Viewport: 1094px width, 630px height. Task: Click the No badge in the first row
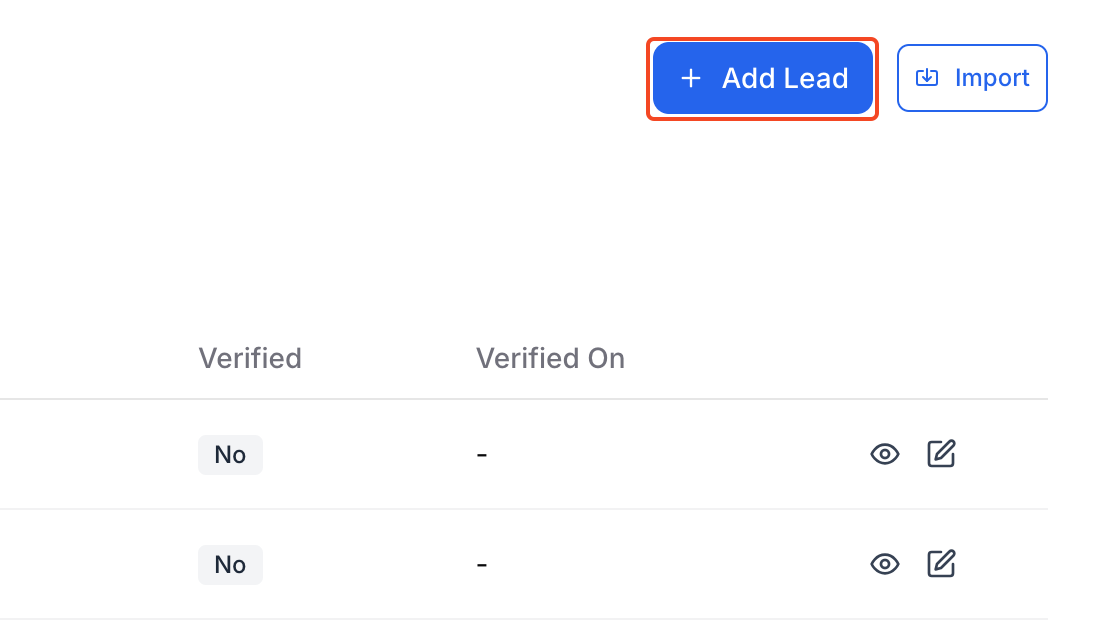tap(230, 455)
